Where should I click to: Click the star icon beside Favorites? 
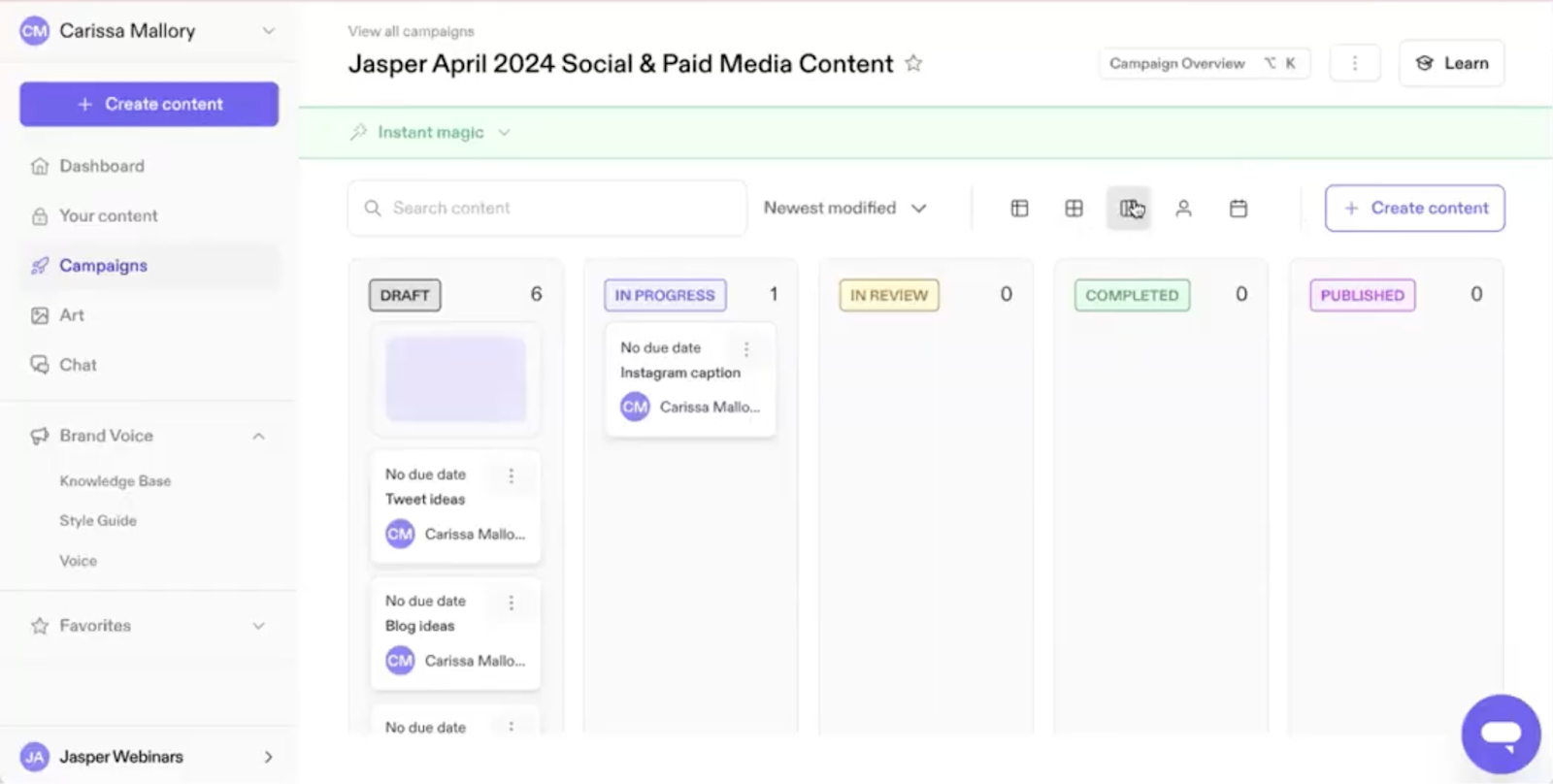[40, 626]
